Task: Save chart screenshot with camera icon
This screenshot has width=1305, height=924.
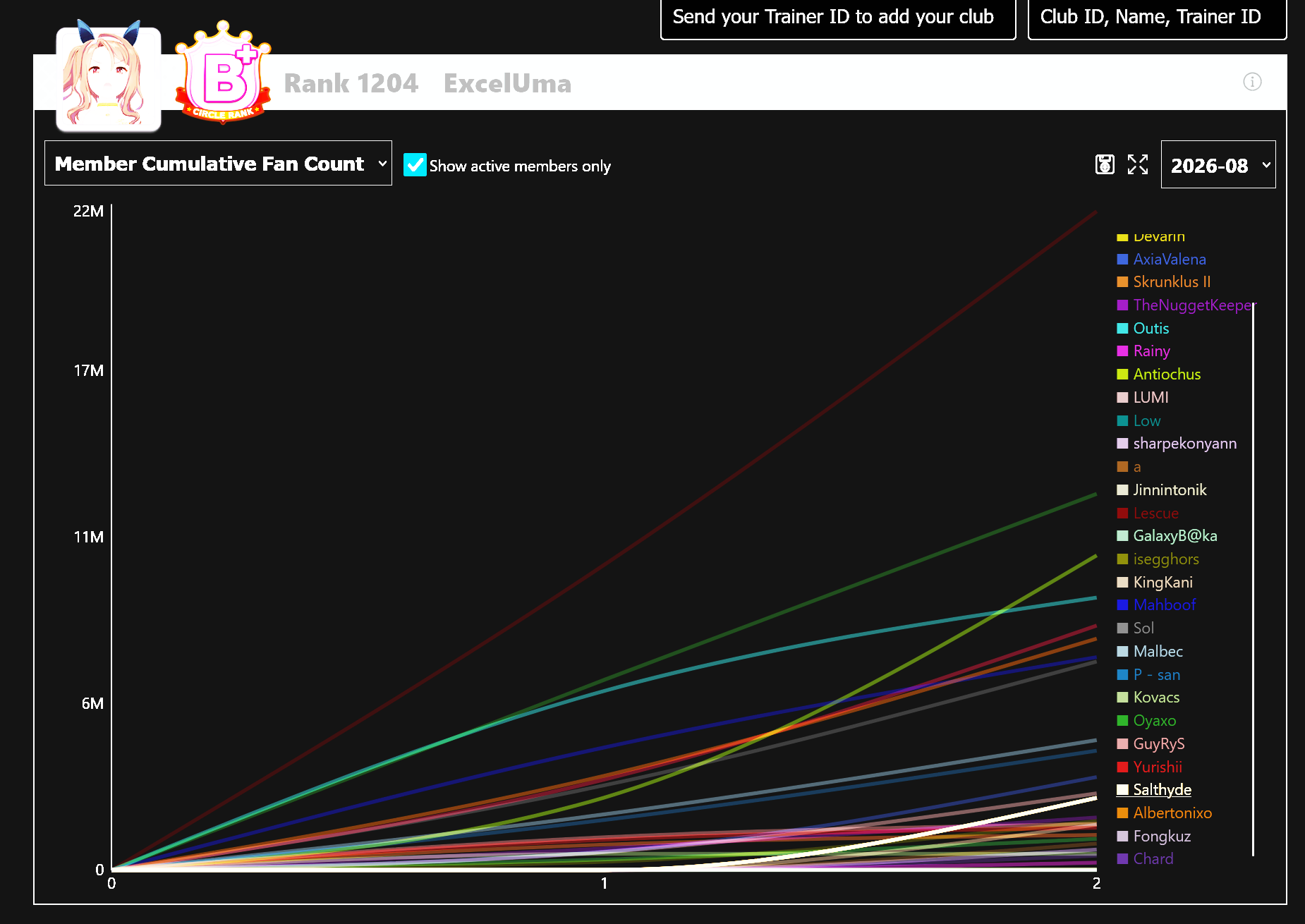Action: (1105, 164)
